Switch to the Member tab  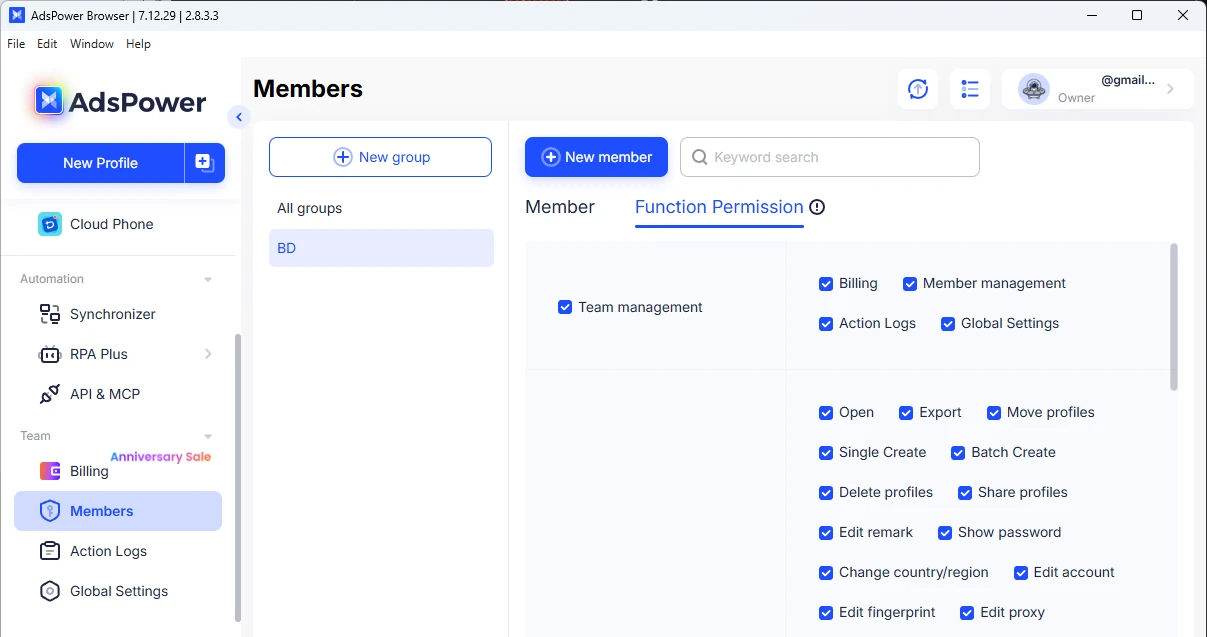pyautogui.click(x=560, y=207)
